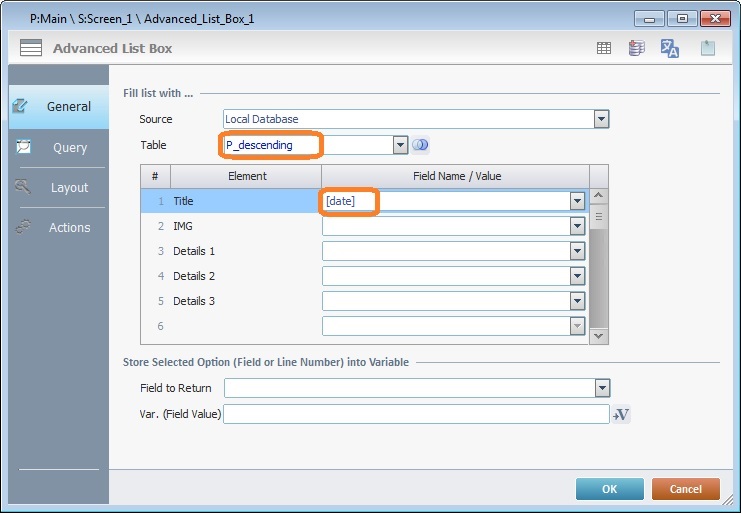Viewport: 741px width, 513px height.
Task: Expand the Source dropdown
Action: [x=601, y=119]
